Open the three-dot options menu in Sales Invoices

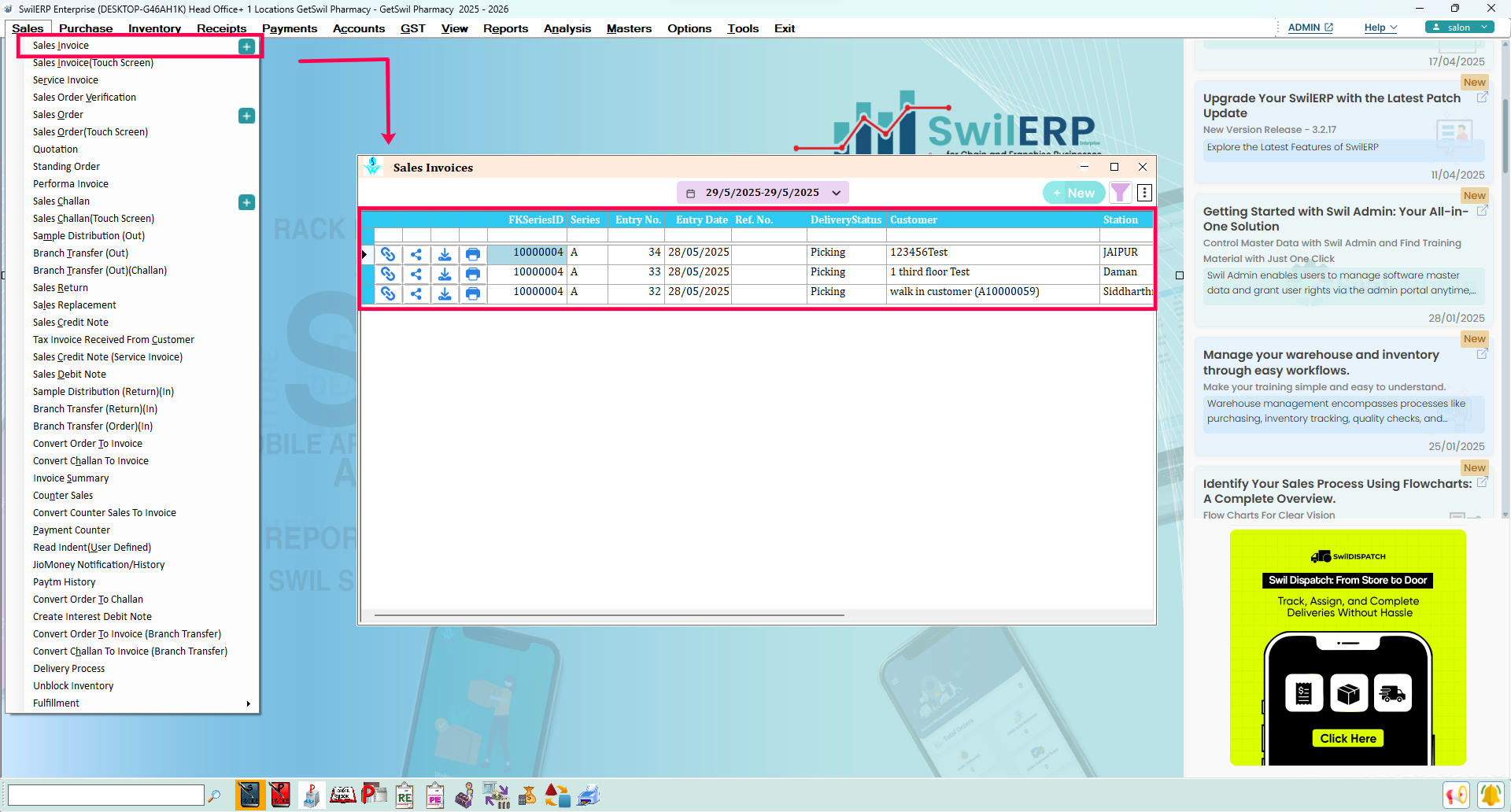tap(1144, 193)
